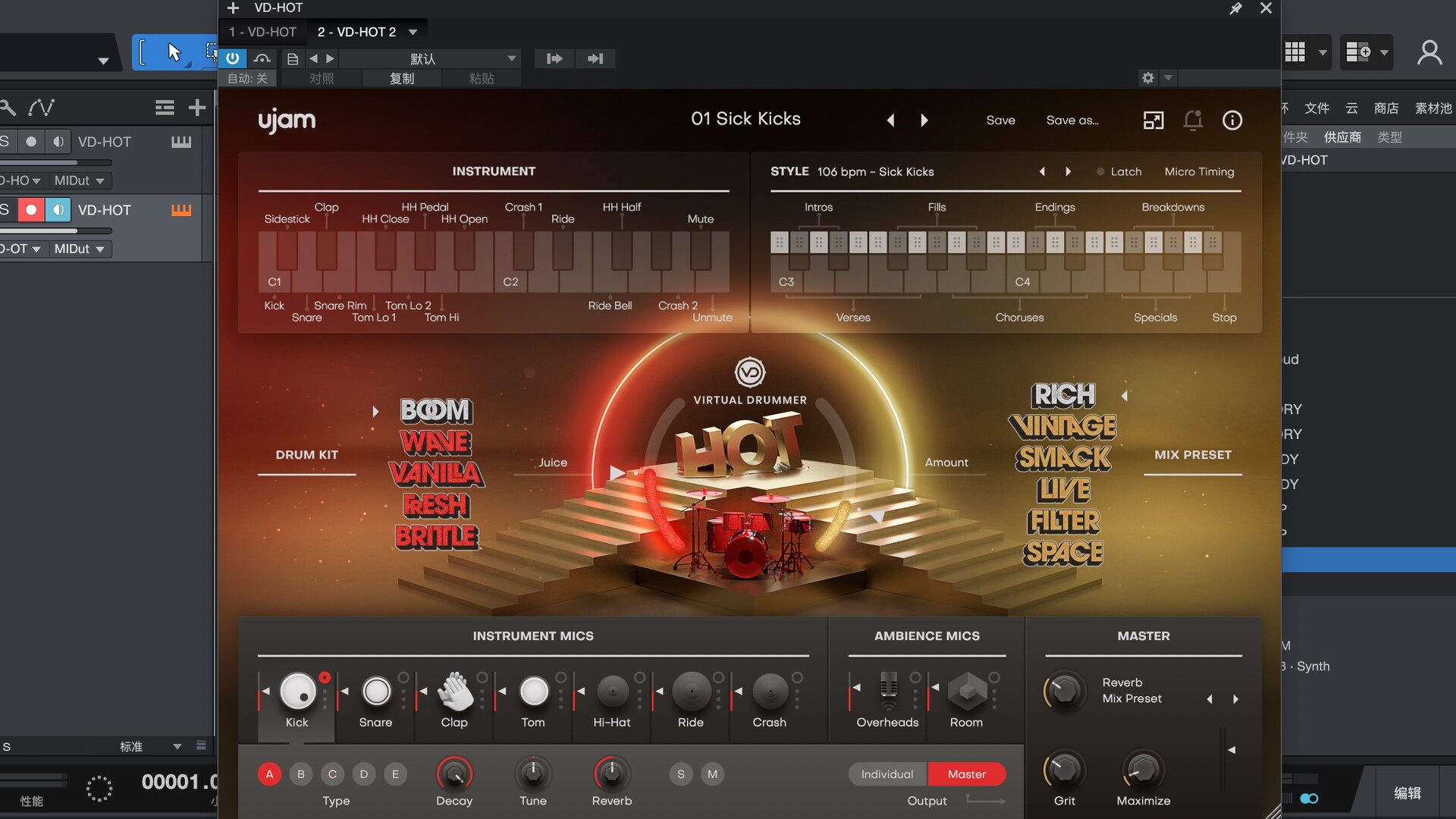This screenshot has width=1456, height=819.
Task: Select kick type B
Action: pos(301,774)
